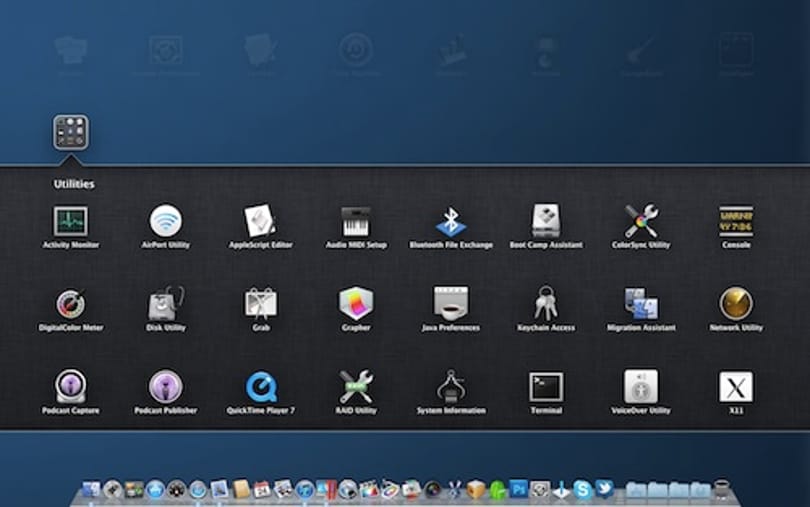The width and height of the screenshot is (810, 507).
Task: Collapse the Utilities folder icon
Action: 71,132
